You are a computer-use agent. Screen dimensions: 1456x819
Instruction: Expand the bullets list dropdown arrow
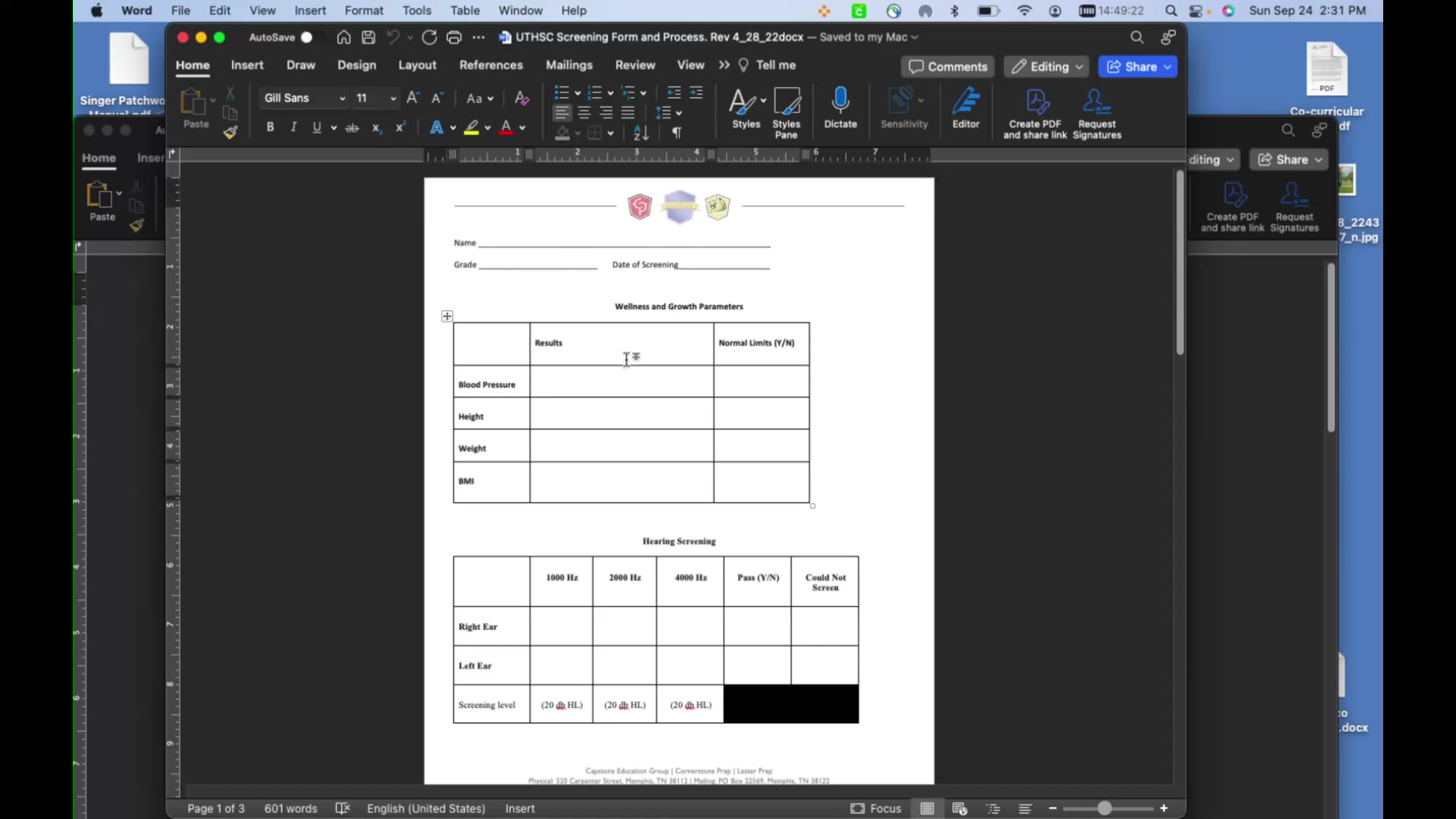coord(577,93)
